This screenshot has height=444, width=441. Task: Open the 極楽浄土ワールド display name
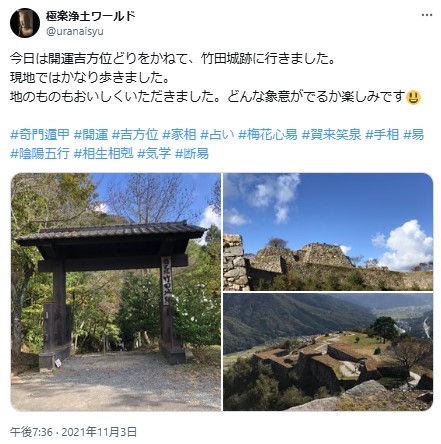(91, 15)
